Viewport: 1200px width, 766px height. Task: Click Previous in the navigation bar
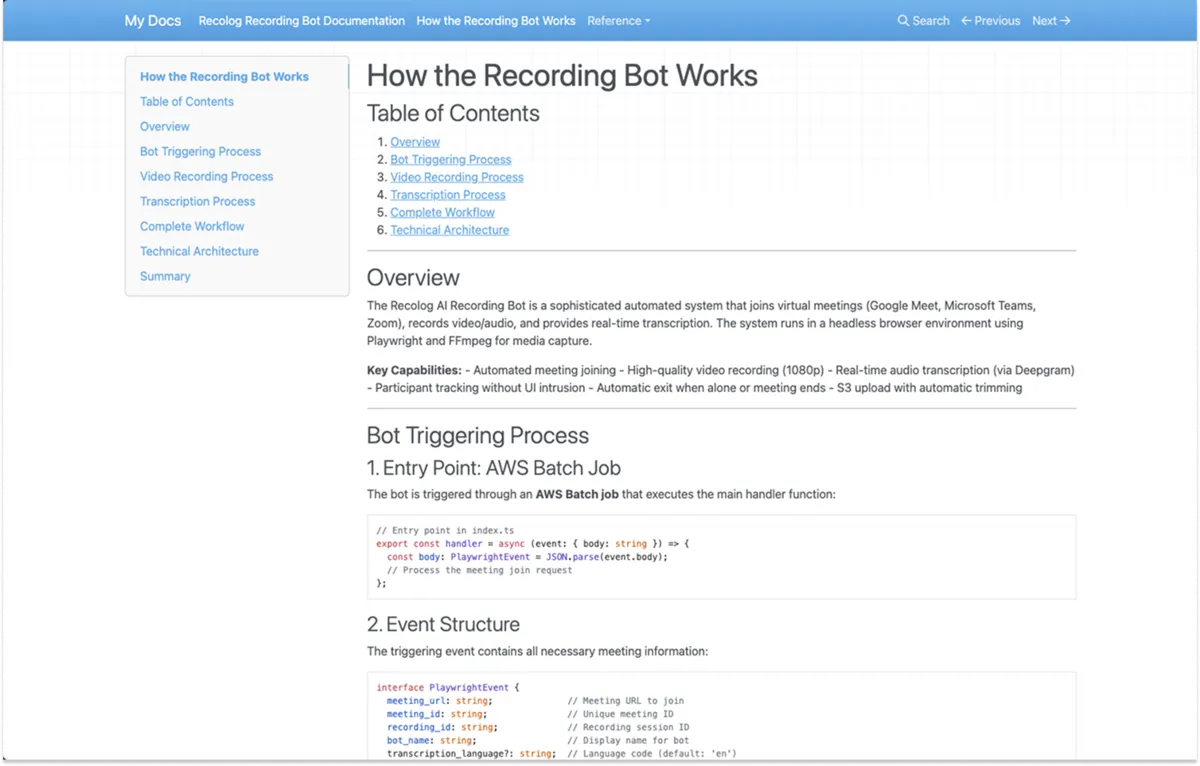pos(997,20)
